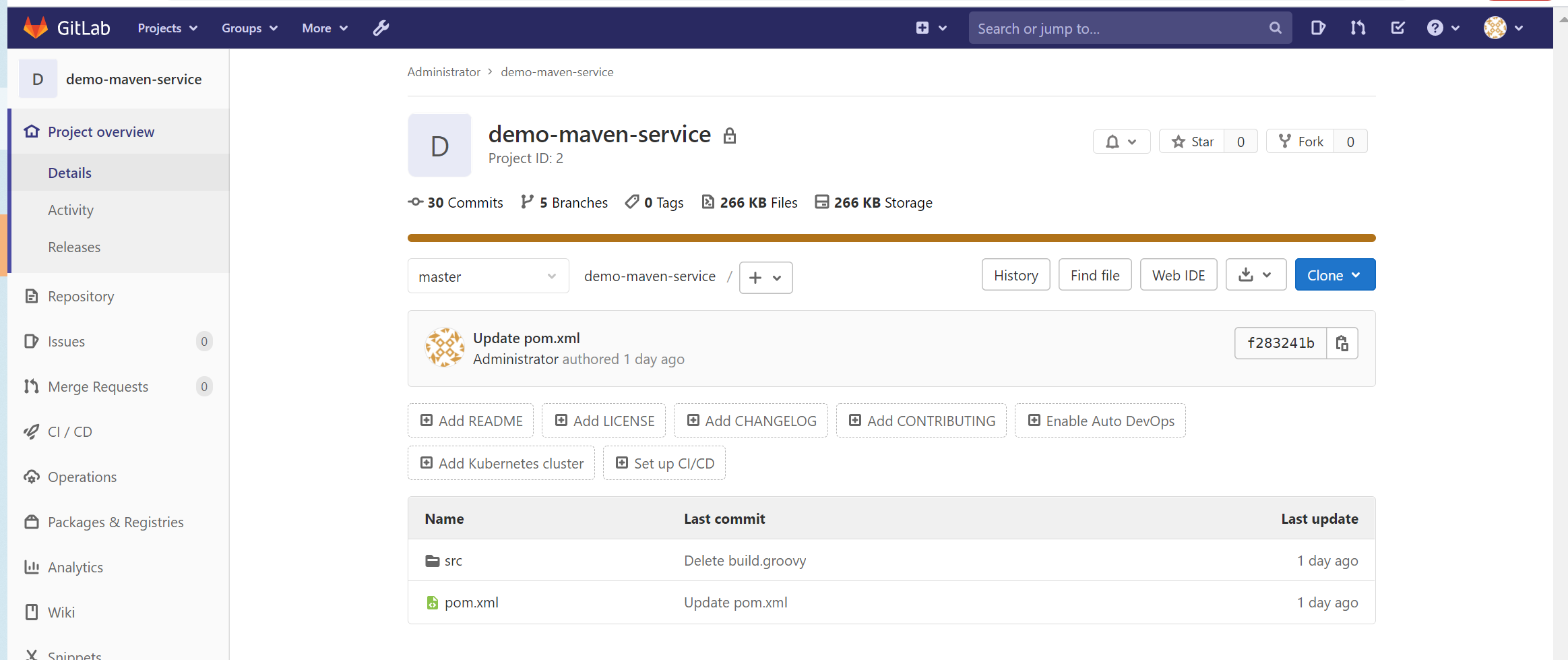
Task: Click Add CONTRIBUTING button
Action: tap(921, 421)
